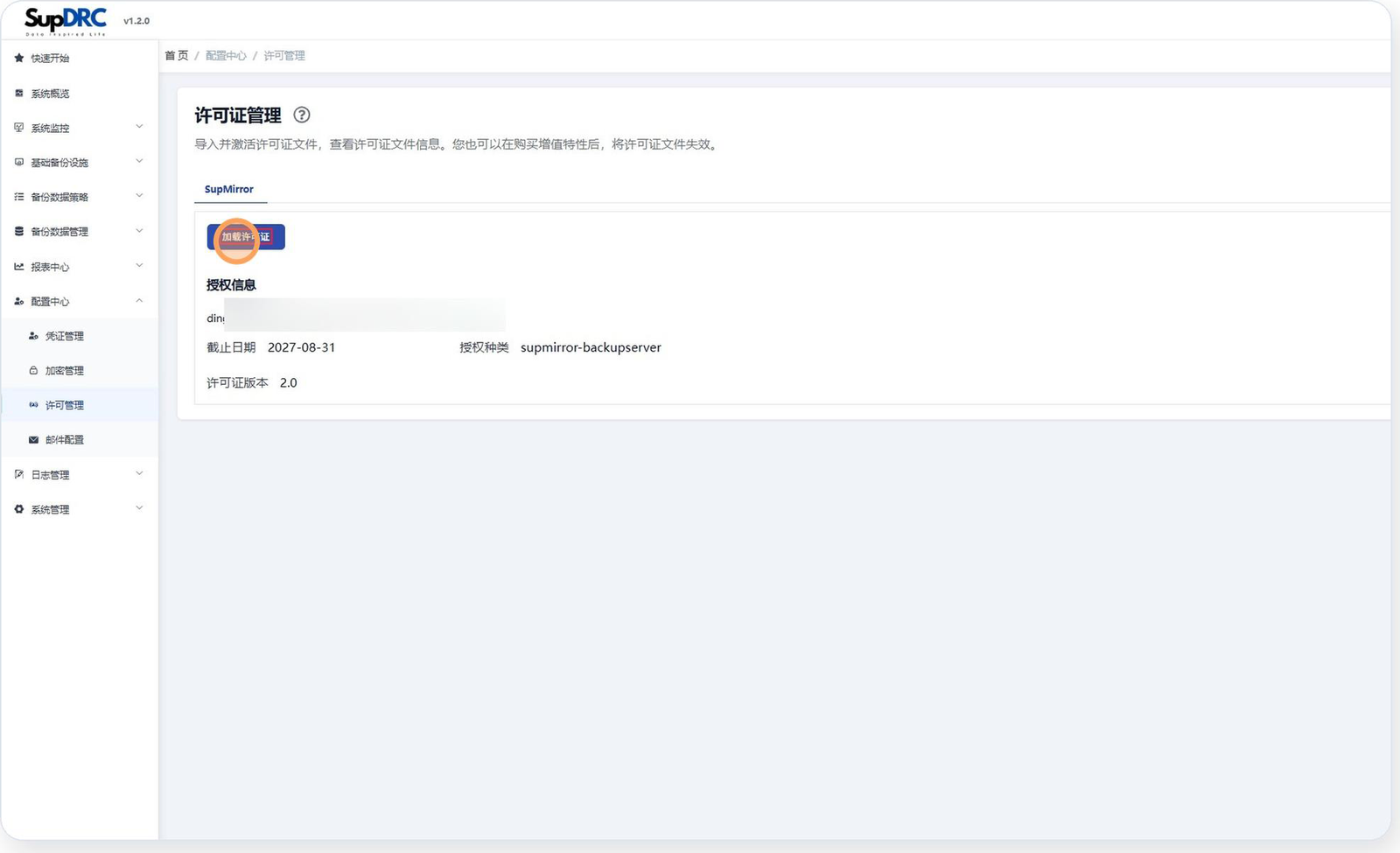This screenshot has width=1400, height=853.
Task: Click the version label v1.2.0
Action: (x=136, y=21)
